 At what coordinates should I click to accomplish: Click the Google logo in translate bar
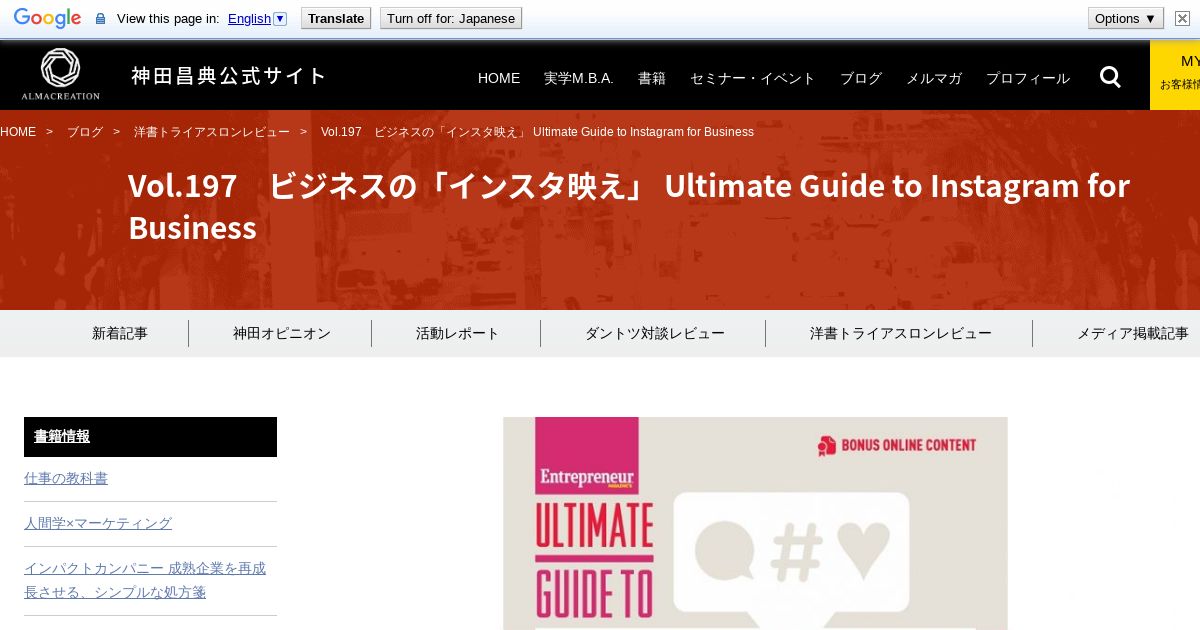click(x=47, y=18)
